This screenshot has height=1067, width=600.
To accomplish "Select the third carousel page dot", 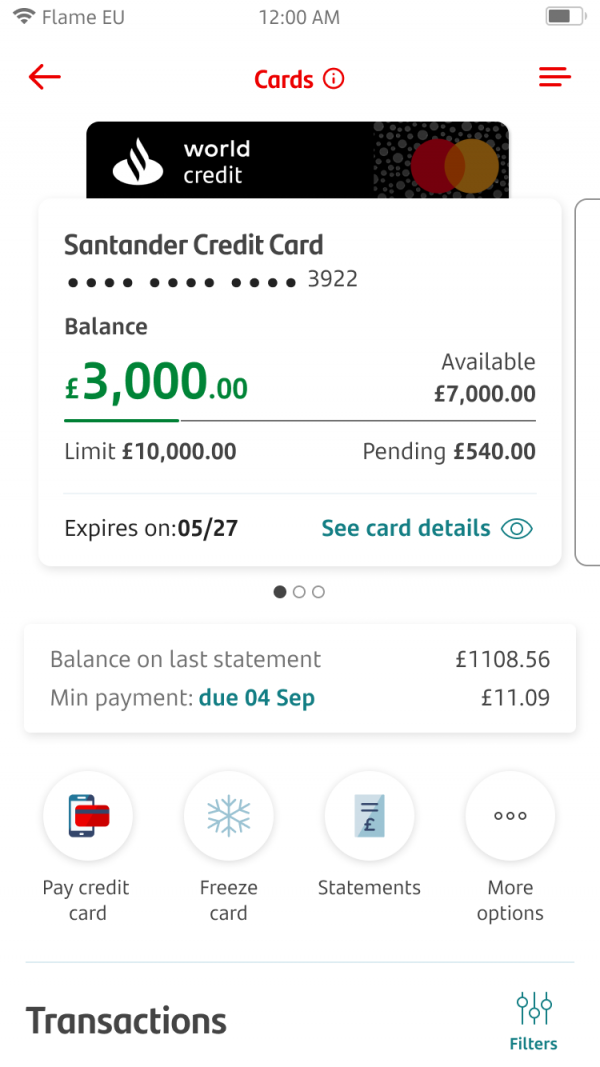I will click(318, 592).
